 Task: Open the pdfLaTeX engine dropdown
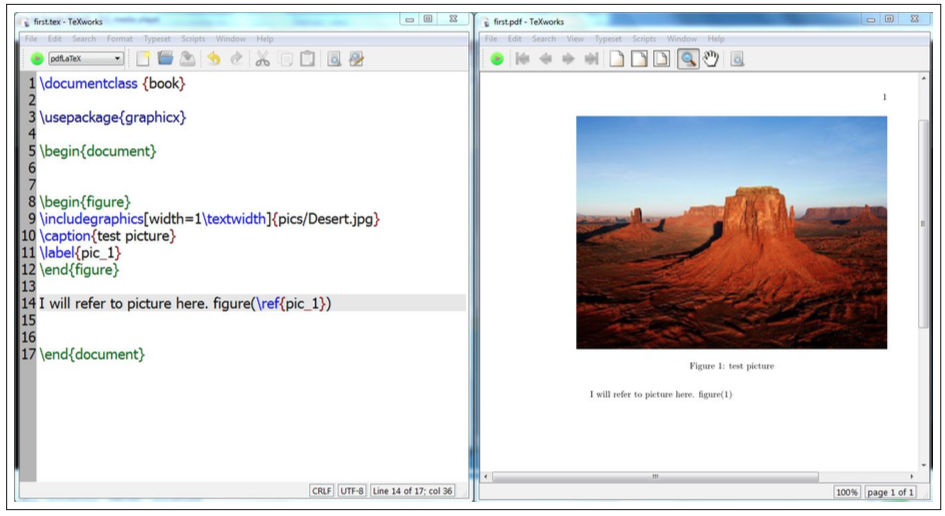86,58
